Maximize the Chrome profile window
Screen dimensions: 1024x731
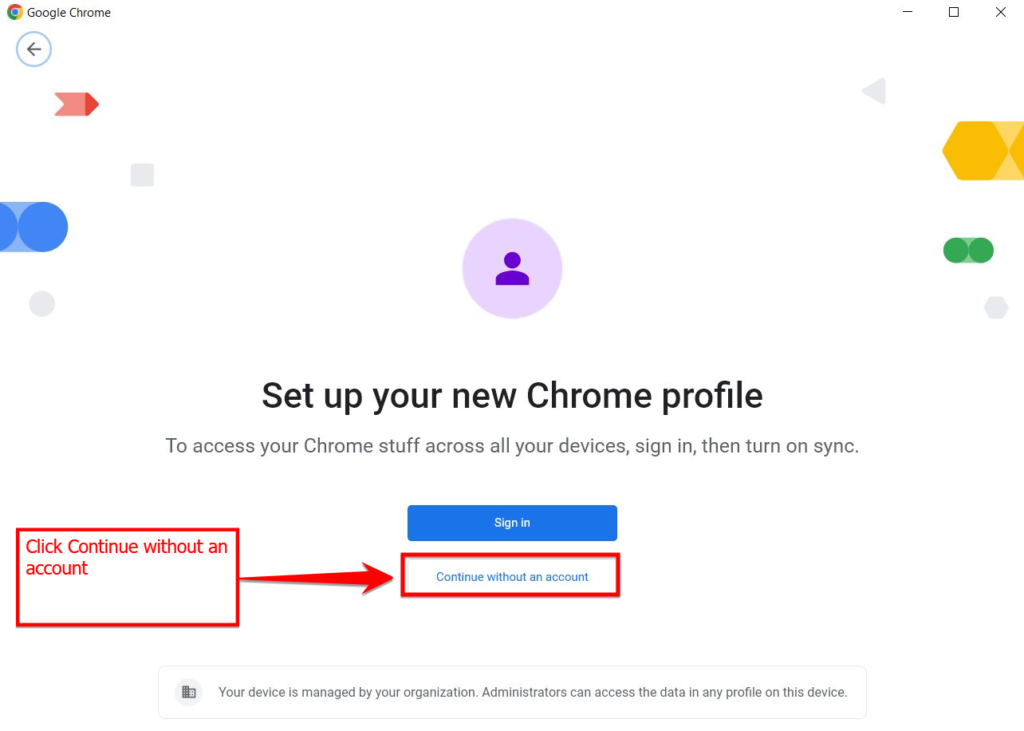(954, 13)
